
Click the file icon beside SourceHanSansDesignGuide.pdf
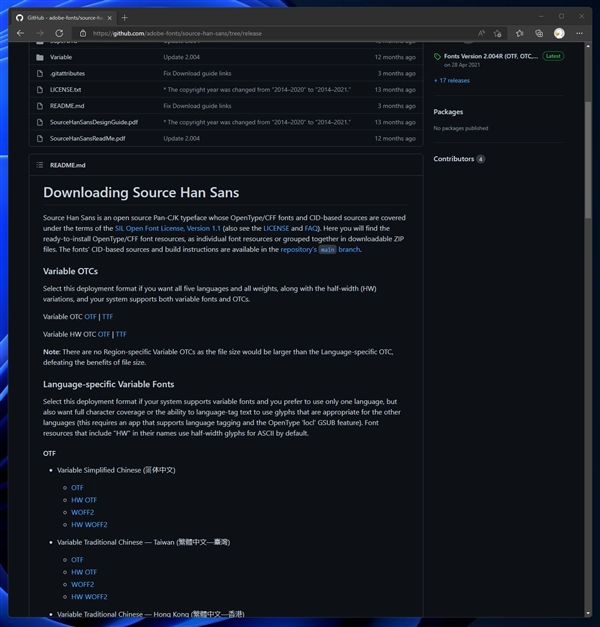tap(40, 122)
